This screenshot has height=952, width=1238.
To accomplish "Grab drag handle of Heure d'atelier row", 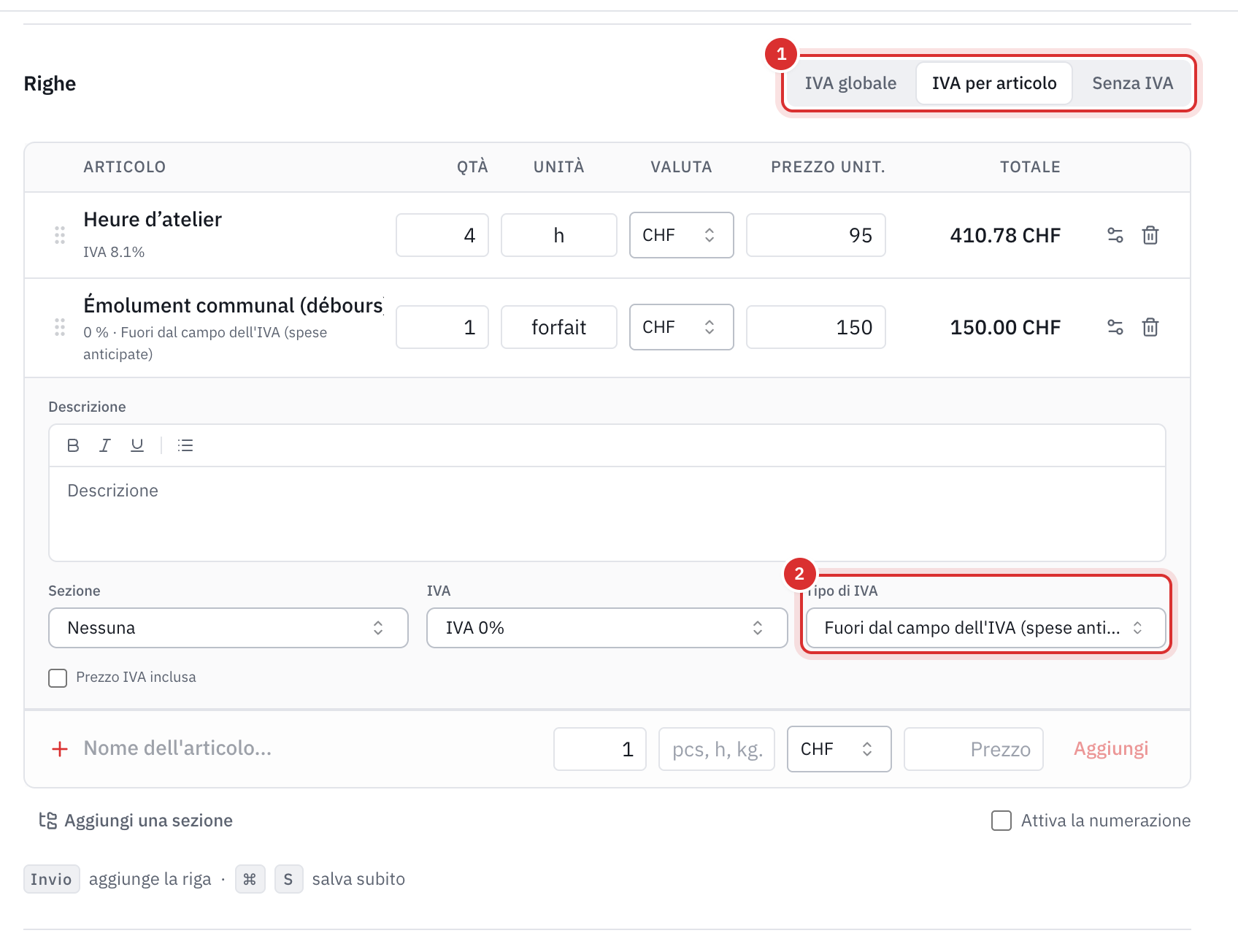I will 60,235.
